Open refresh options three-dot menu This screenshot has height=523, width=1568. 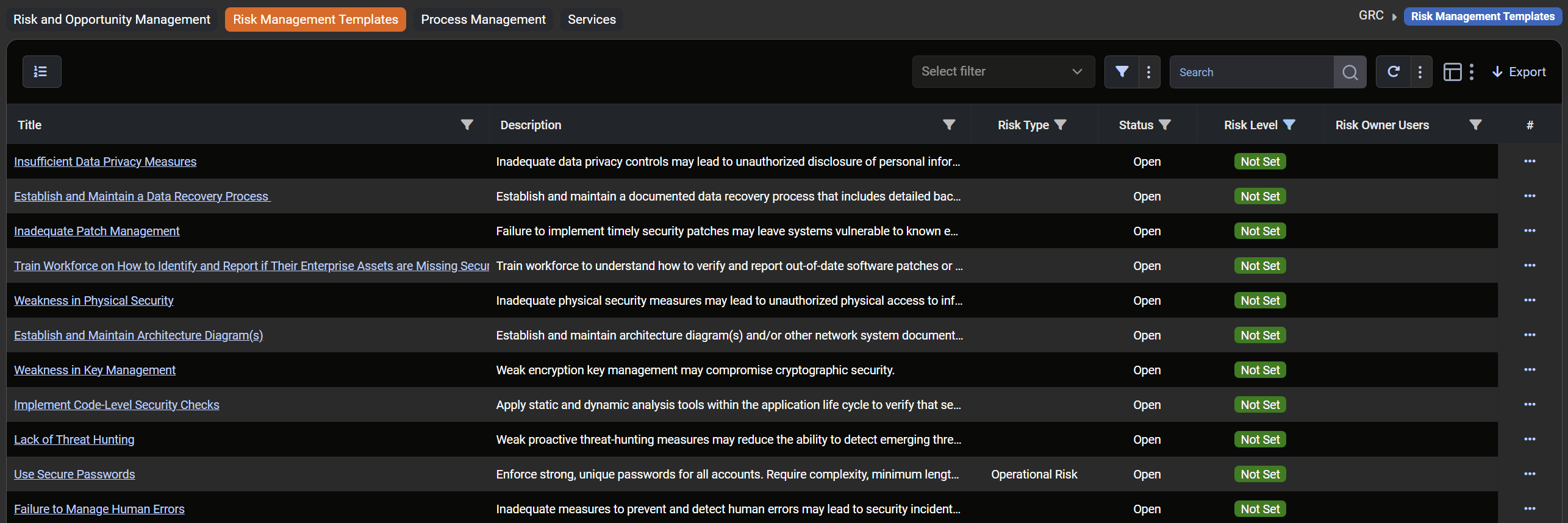click(x=1420, y=72)
